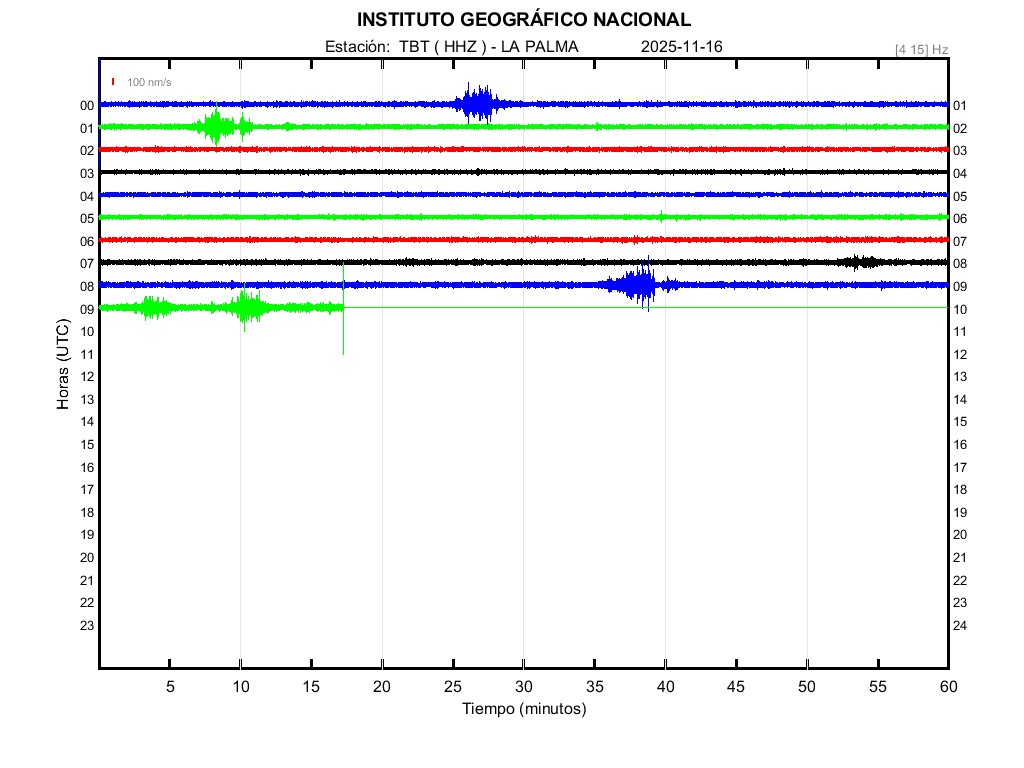1024x768 pixels.
Task: Select the red trace for hour 06
Action: point(520,240)
